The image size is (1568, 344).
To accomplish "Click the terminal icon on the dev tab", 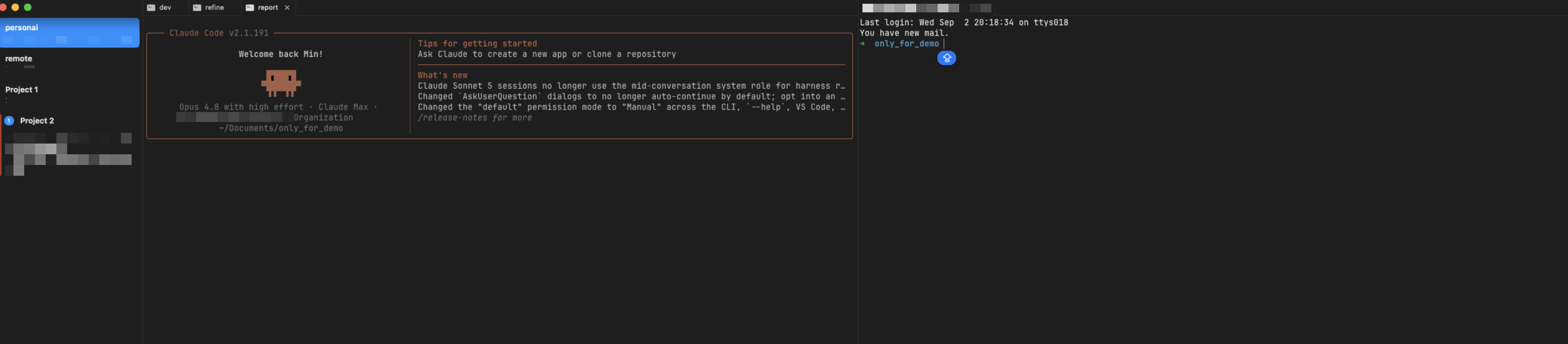I will (x=151, y=8).
